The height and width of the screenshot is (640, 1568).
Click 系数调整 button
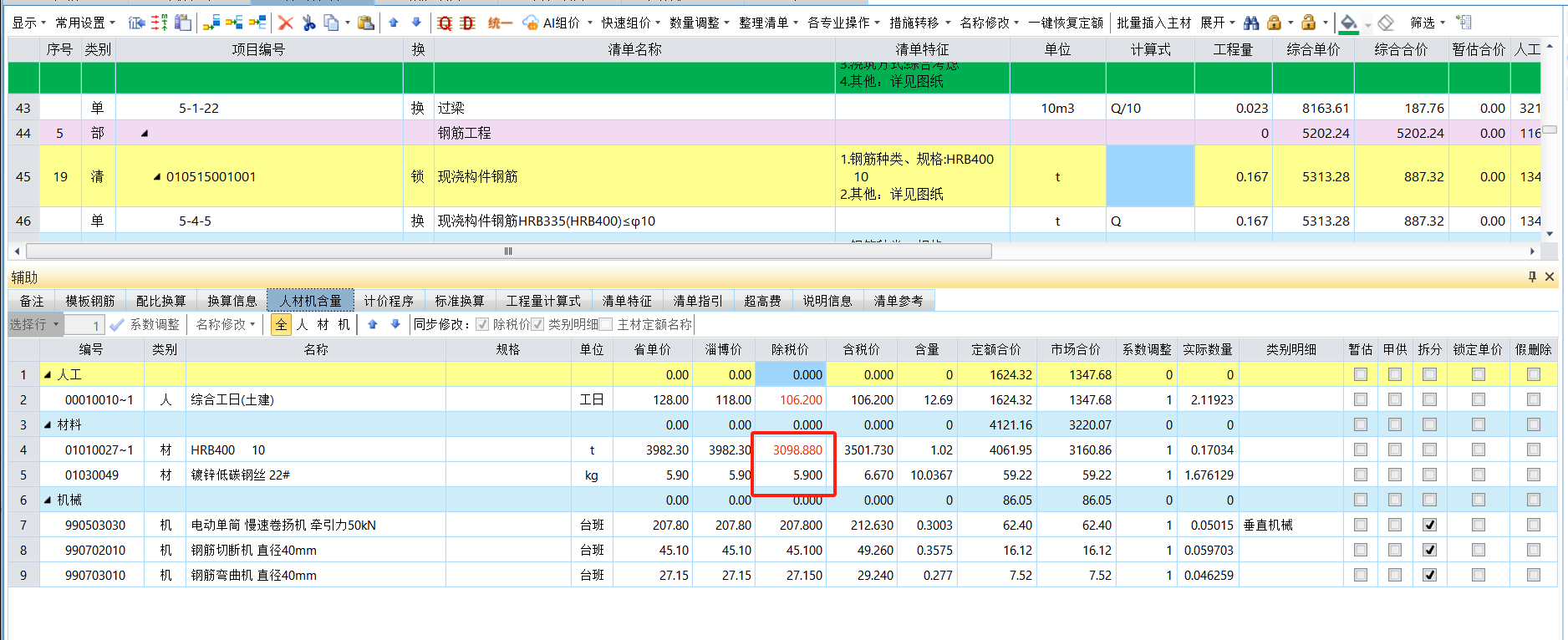tap(145, 324)
